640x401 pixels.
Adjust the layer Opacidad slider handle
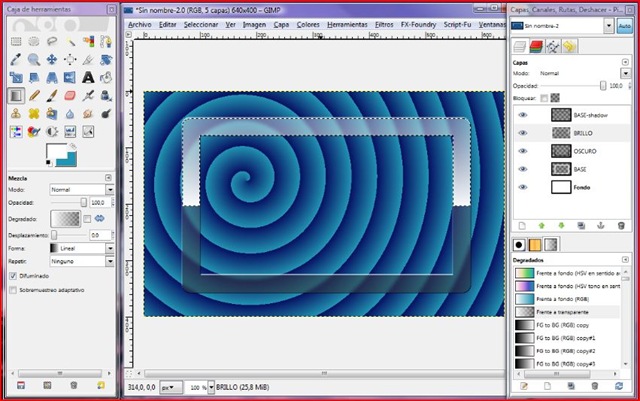pos(603,86)
